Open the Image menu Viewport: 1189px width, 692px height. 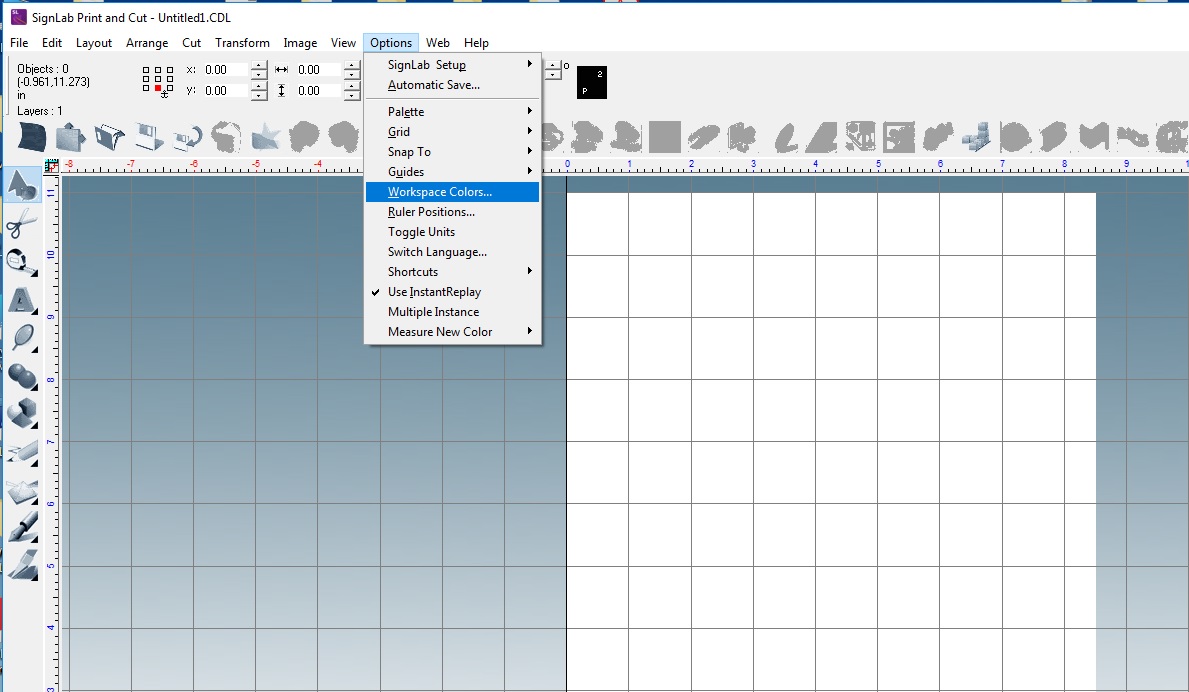[x=300, y=42]
